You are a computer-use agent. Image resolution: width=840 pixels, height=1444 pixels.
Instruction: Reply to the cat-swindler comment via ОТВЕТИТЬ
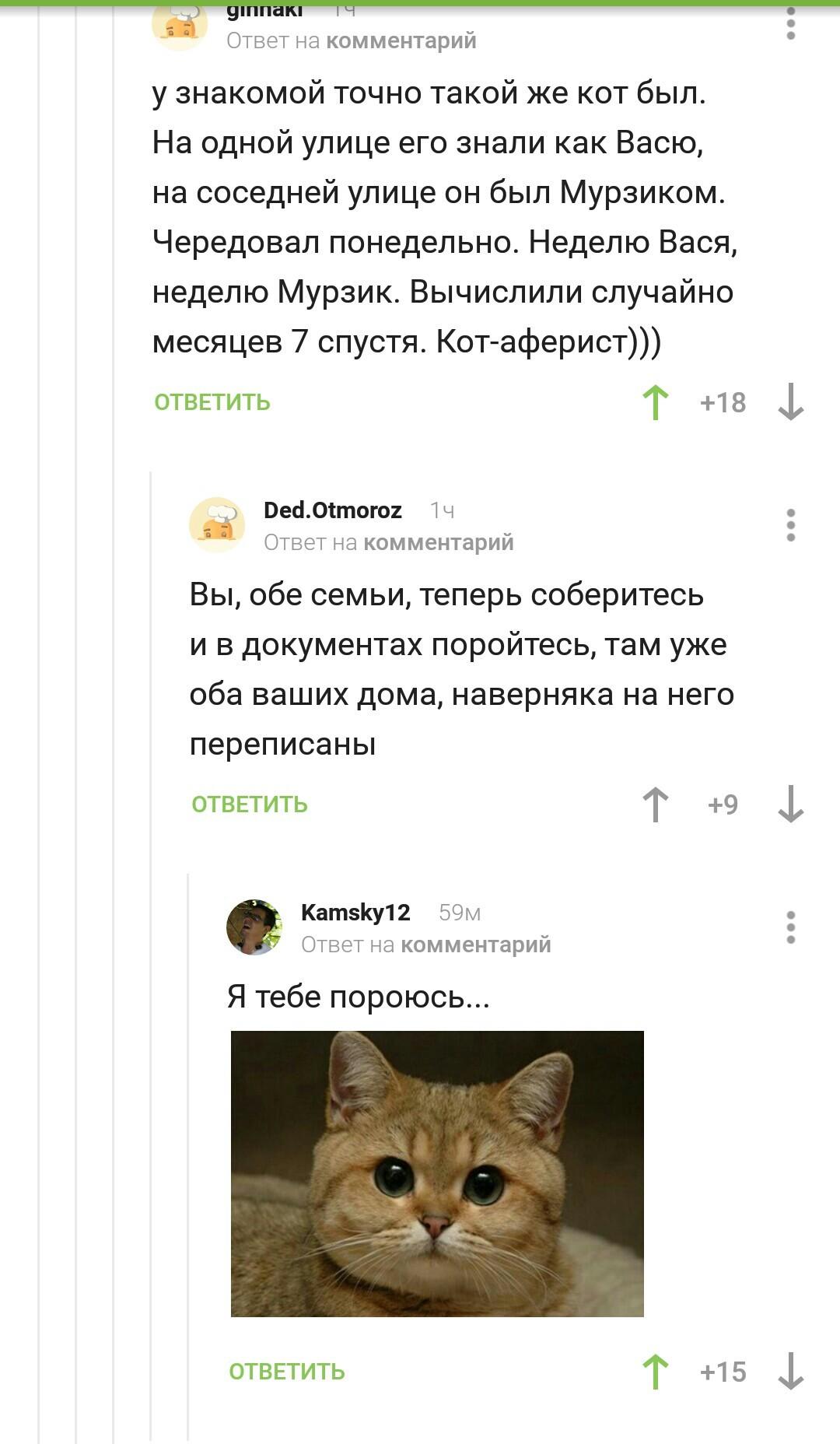coord(212,402)
